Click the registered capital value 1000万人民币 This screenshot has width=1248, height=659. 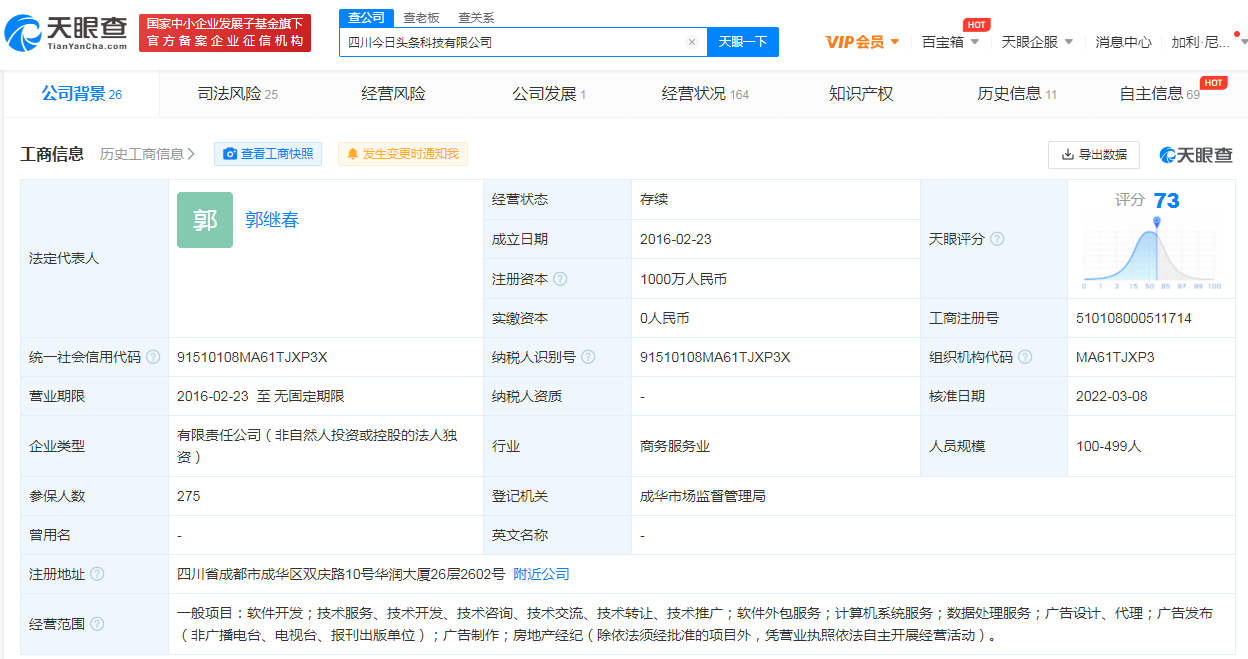683,279
